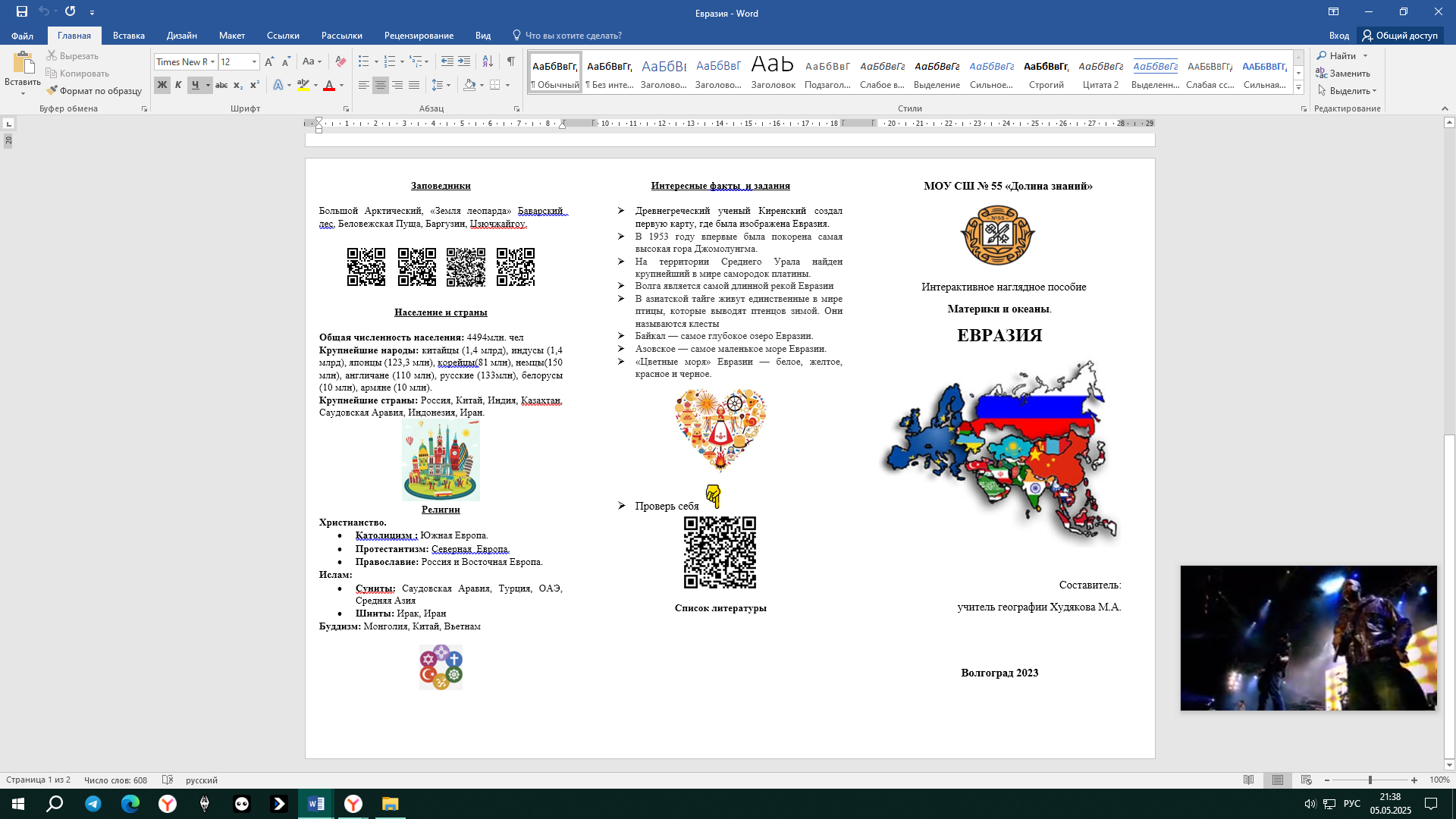The image size is (1456, 819).
Task: Switch to the Дизайн tab
Action: click(x=182, y=36)
